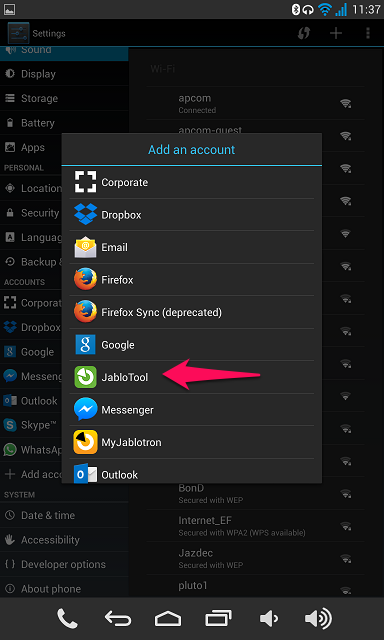Click the Apps icon in sidebar
384x640 pixels.
pos(10,147)
